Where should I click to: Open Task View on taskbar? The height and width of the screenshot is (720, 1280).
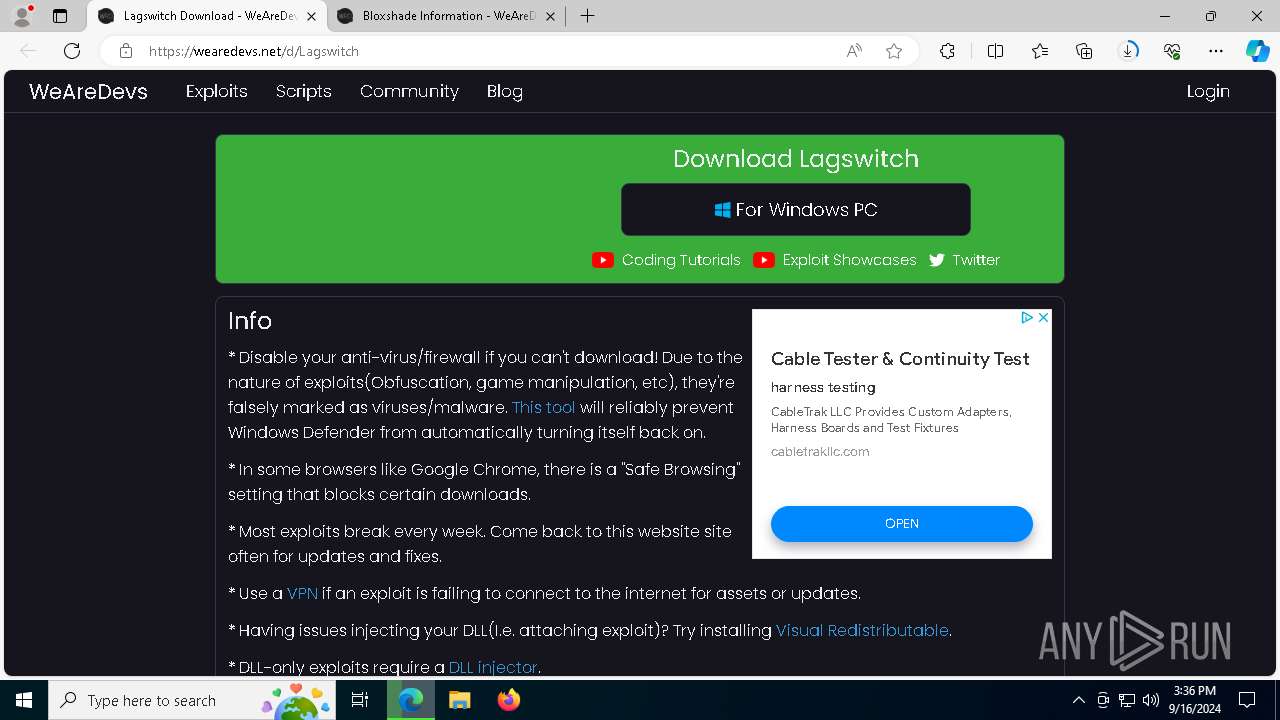point(361,700)
